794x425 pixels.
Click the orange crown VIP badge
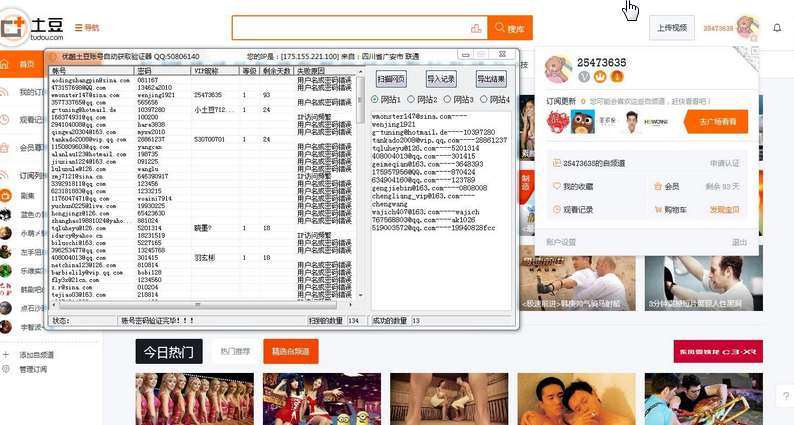coord(600,77)
